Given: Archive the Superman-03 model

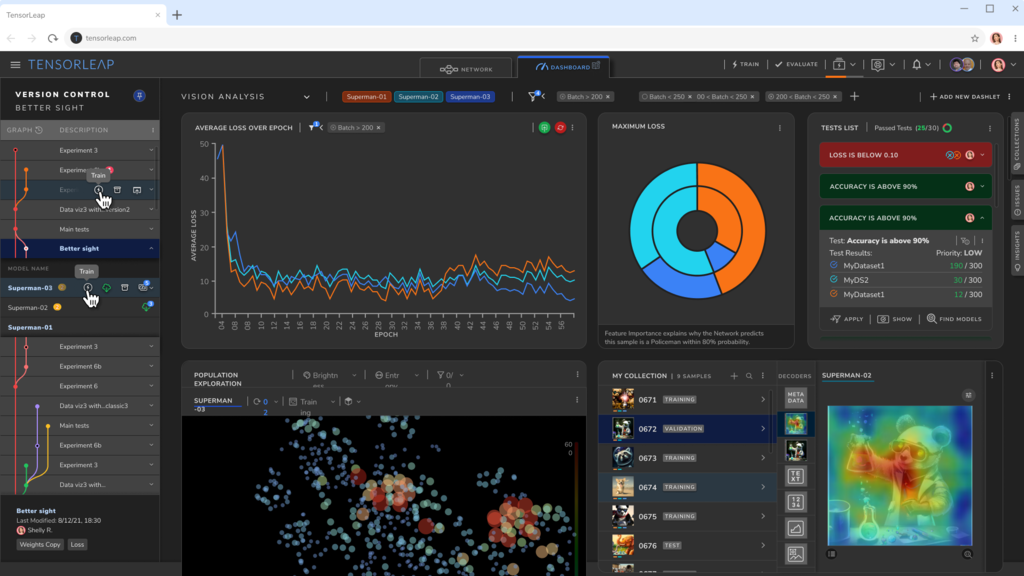Looking at the screenshot, I should 125,287.
